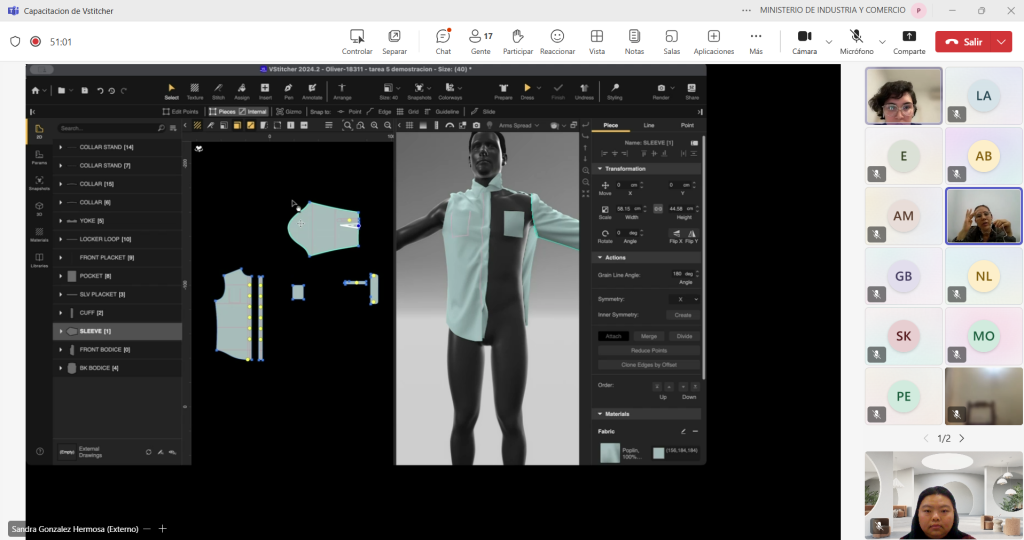1024x540 pixels.
Task: Click Clone Edges by Offset
Action: click(x=648, y=365)
